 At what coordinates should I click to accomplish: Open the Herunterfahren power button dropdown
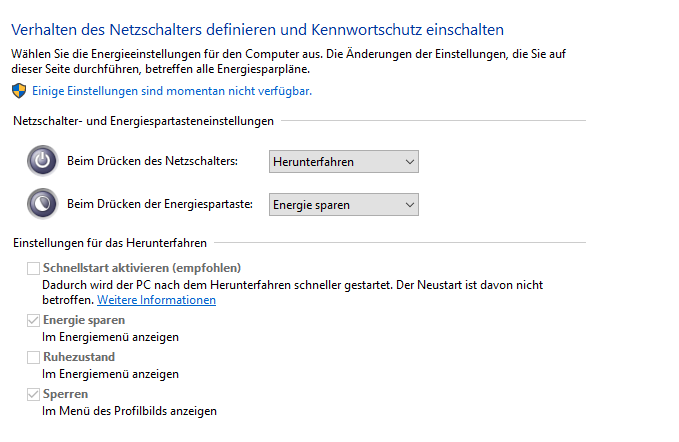coord(343,161)
